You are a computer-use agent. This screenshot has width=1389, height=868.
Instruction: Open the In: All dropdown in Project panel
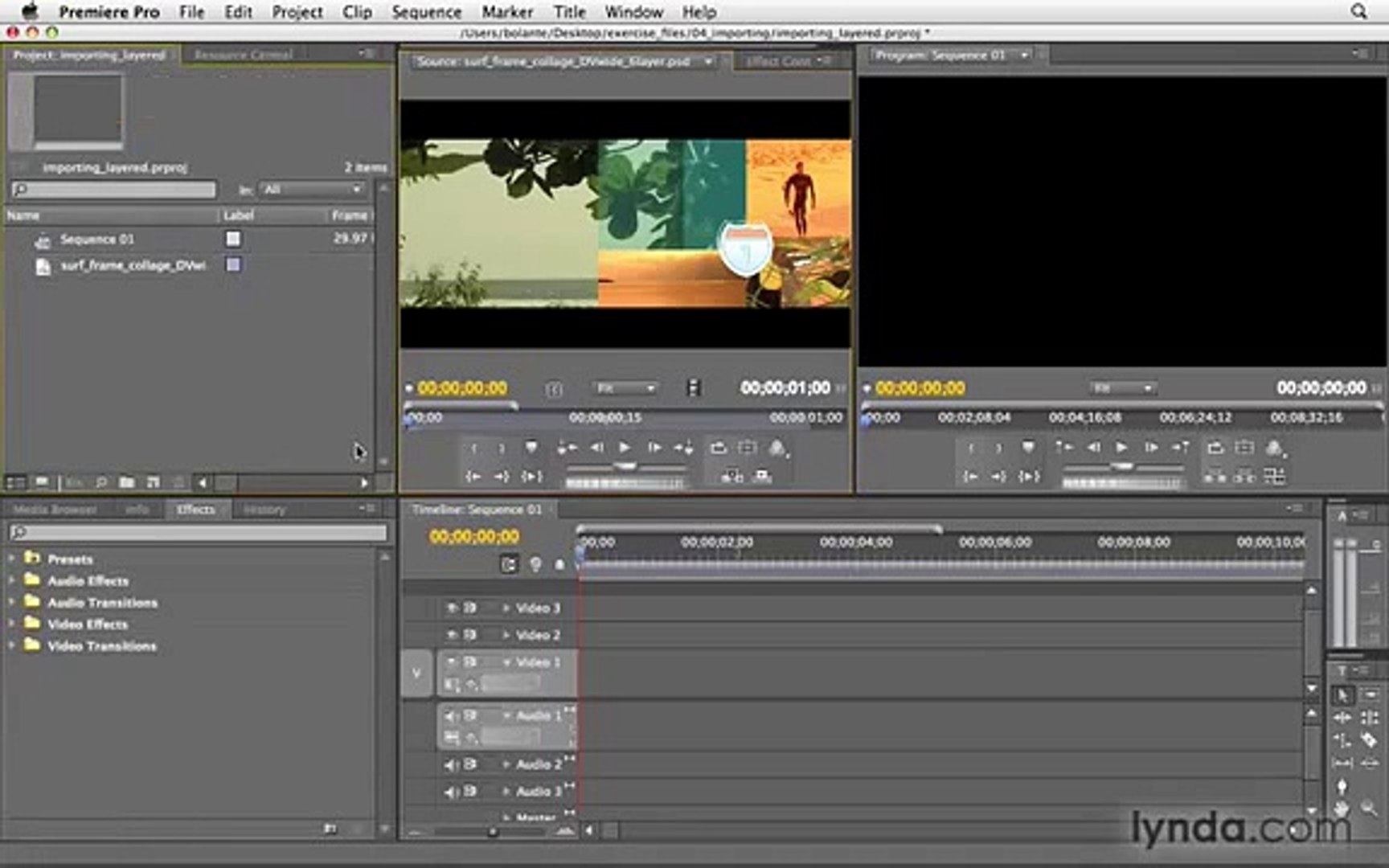tap(312, 190)
